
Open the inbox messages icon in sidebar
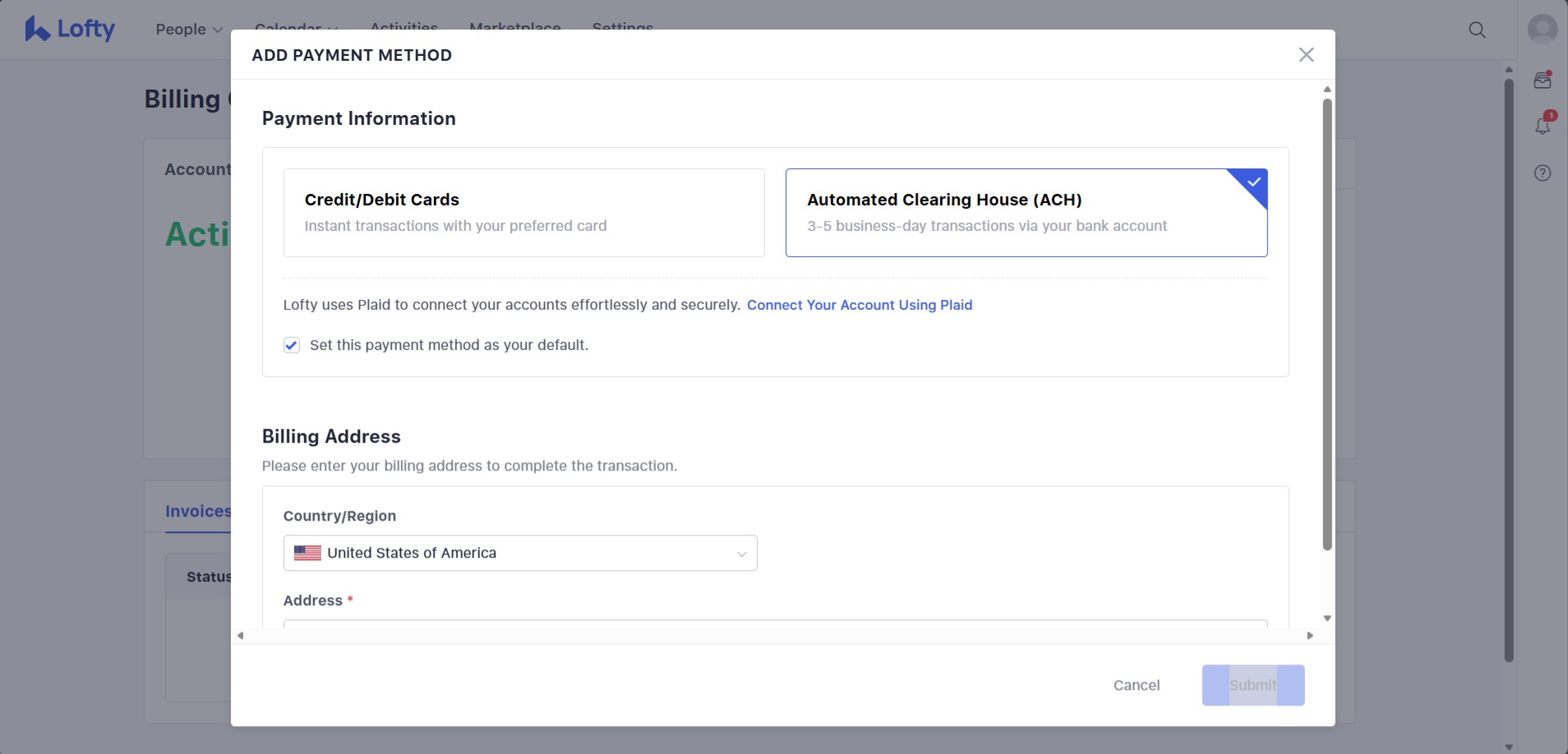pyautogui.click(x=1543, y=80)
